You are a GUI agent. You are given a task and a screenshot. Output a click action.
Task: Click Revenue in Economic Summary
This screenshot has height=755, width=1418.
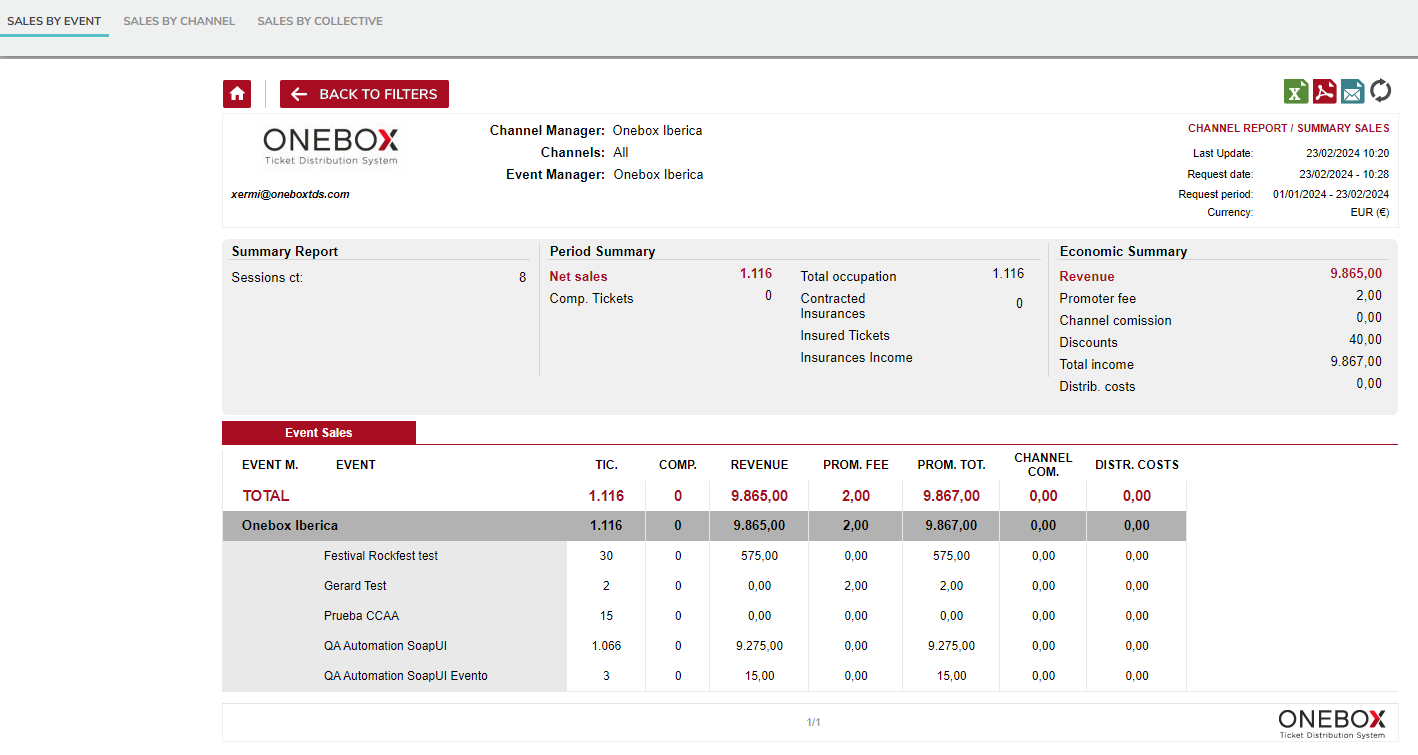(x=1087, y=277)
